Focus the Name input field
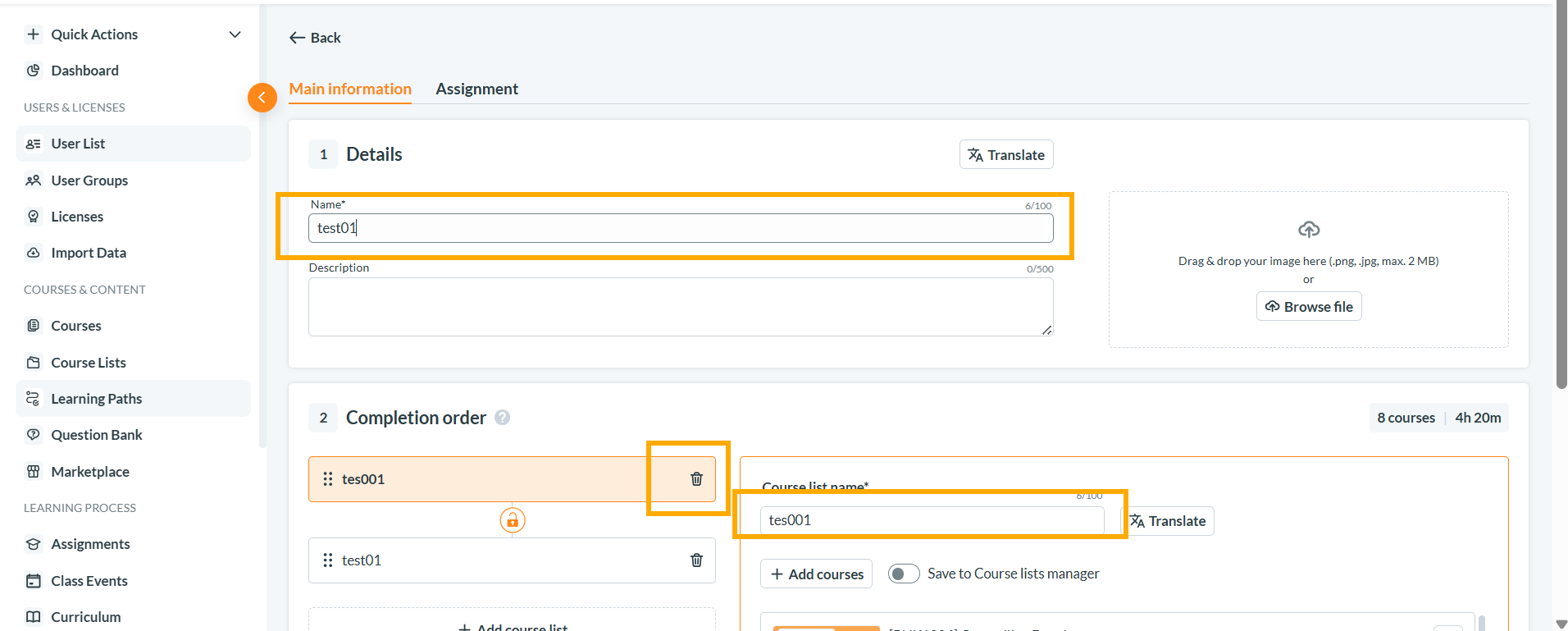 pos(681,228)
